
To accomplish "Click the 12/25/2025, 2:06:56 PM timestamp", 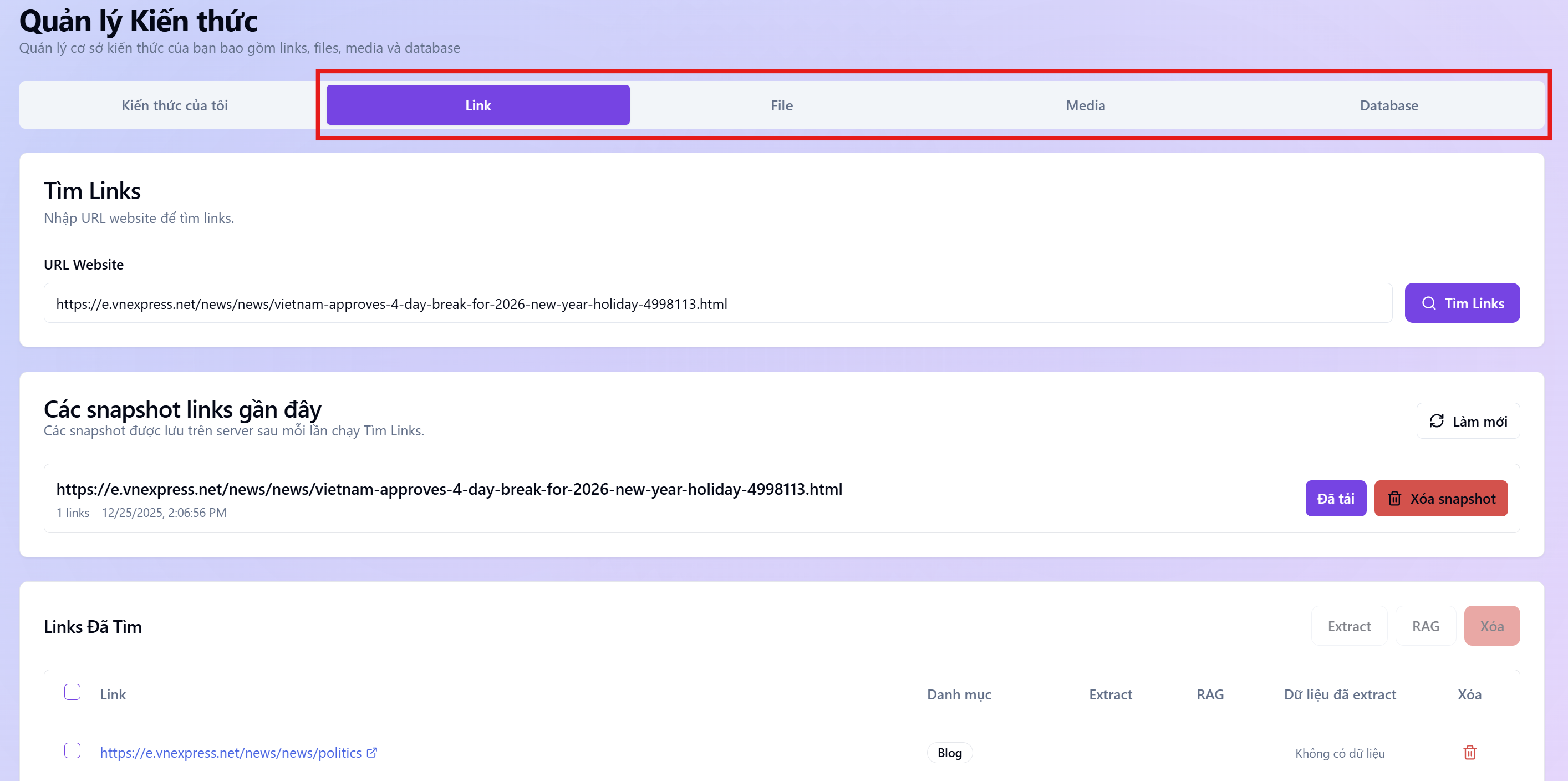I will [164, 513].
